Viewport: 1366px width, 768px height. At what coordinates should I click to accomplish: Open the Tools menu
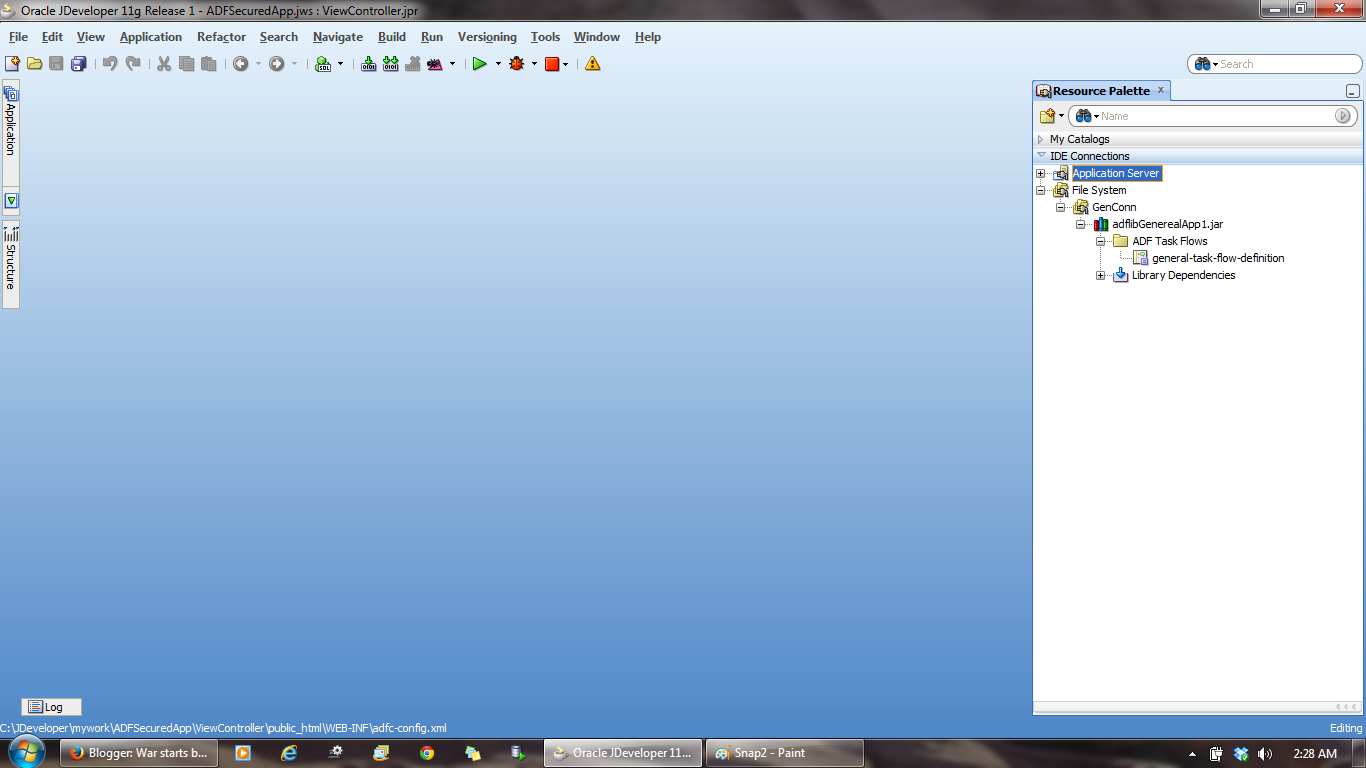[x=545, y=37]
